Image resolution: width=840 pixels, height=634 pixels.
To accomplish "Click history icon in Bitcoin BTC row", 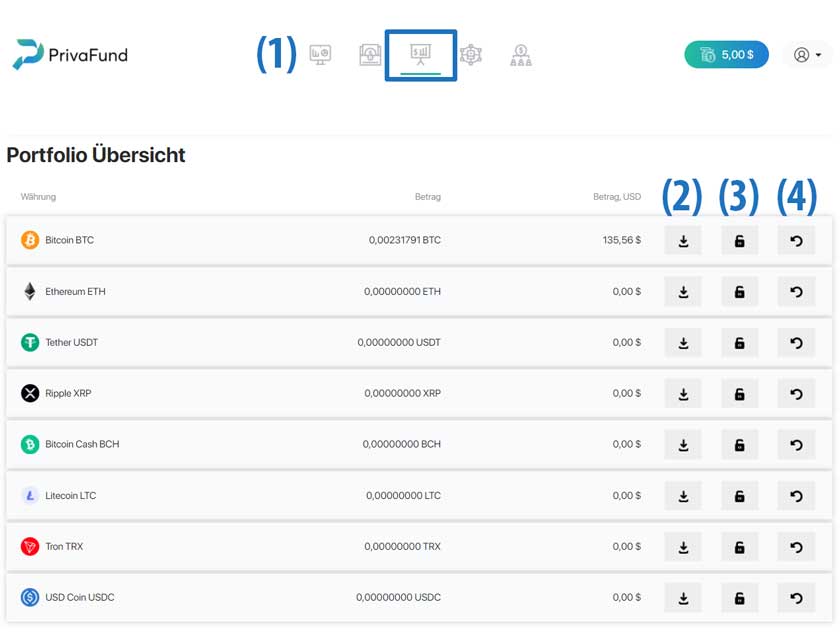I will point(796,241).
